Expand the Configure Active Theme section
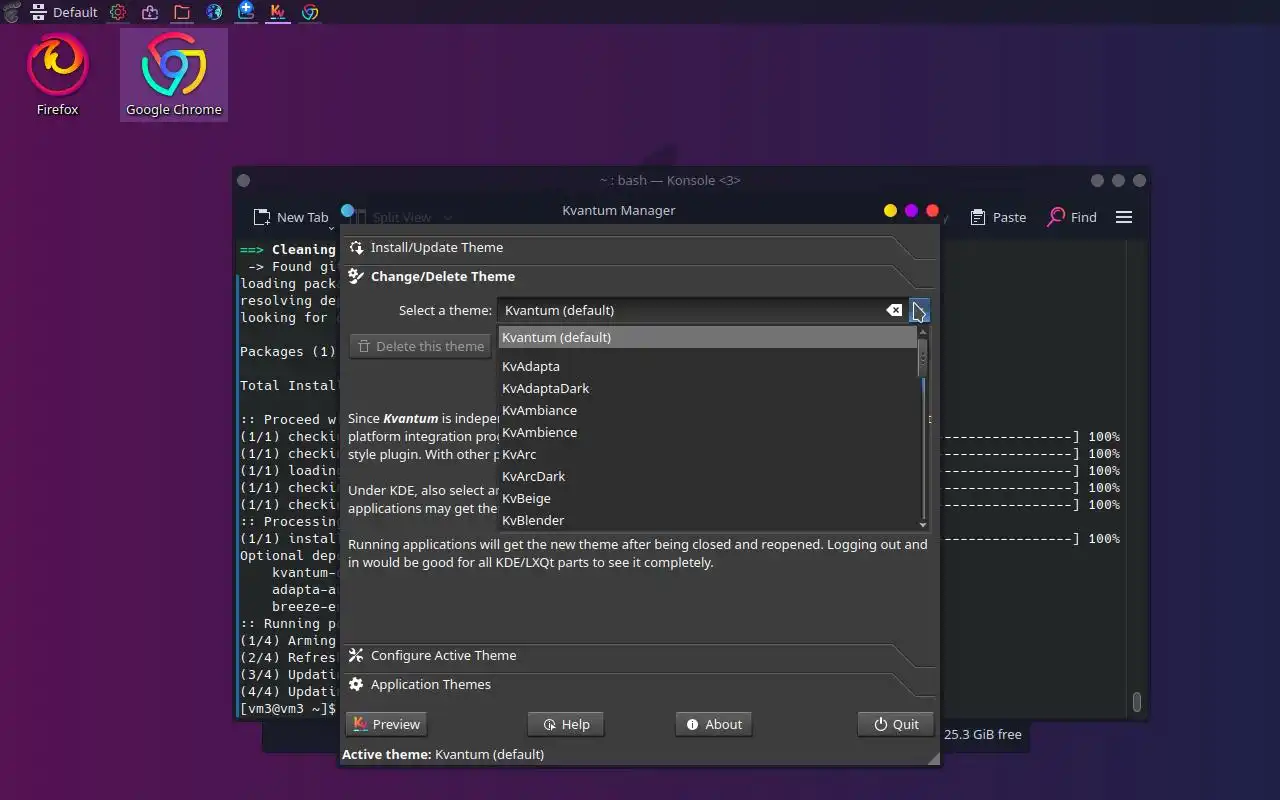The height and width of the screenshot is (800, 1280). [638, 655]
